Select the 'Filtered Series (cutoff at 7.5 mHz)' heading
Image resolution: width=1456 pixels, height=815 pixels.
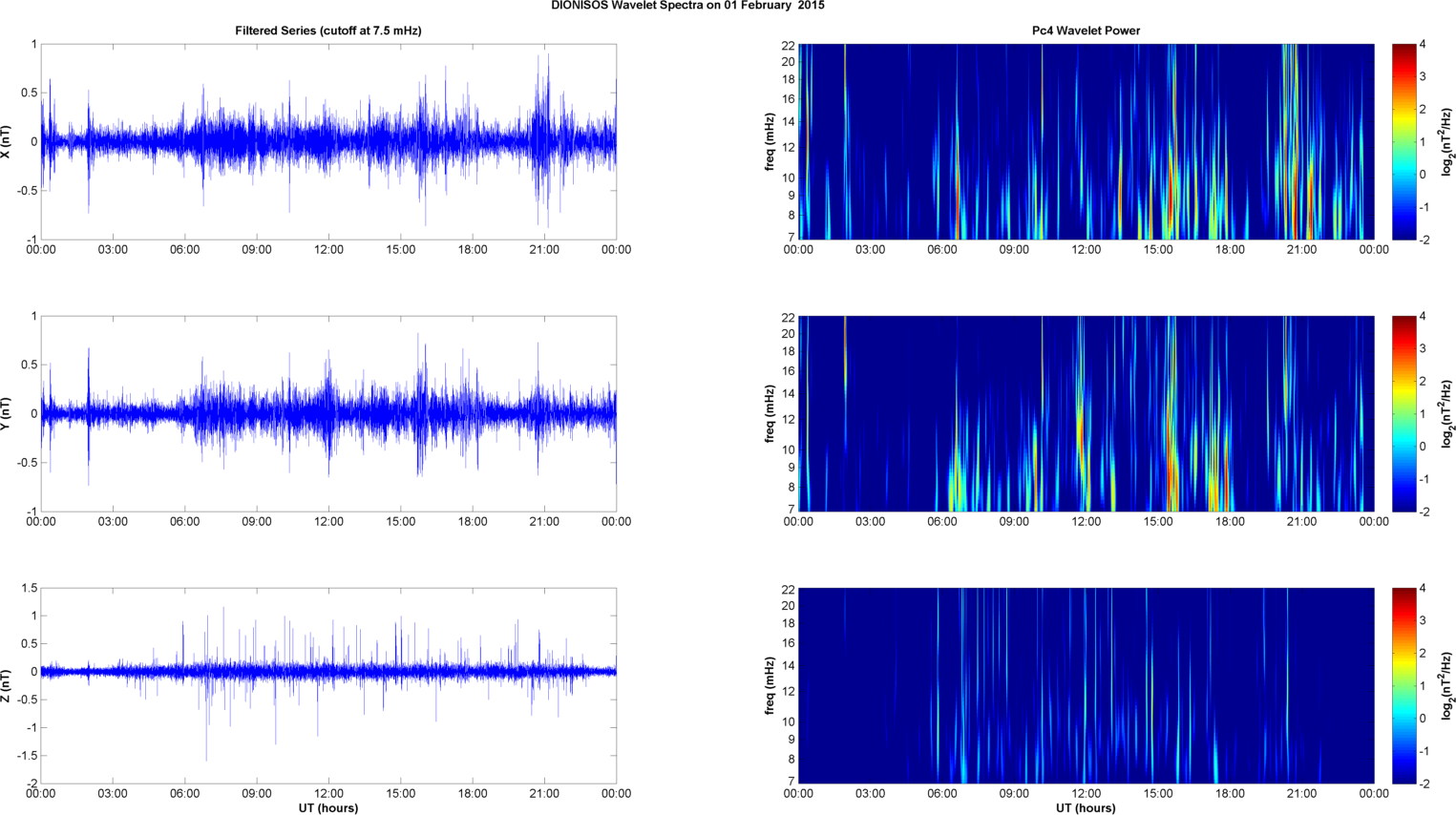pyautogui.click(x=328, y=31)
